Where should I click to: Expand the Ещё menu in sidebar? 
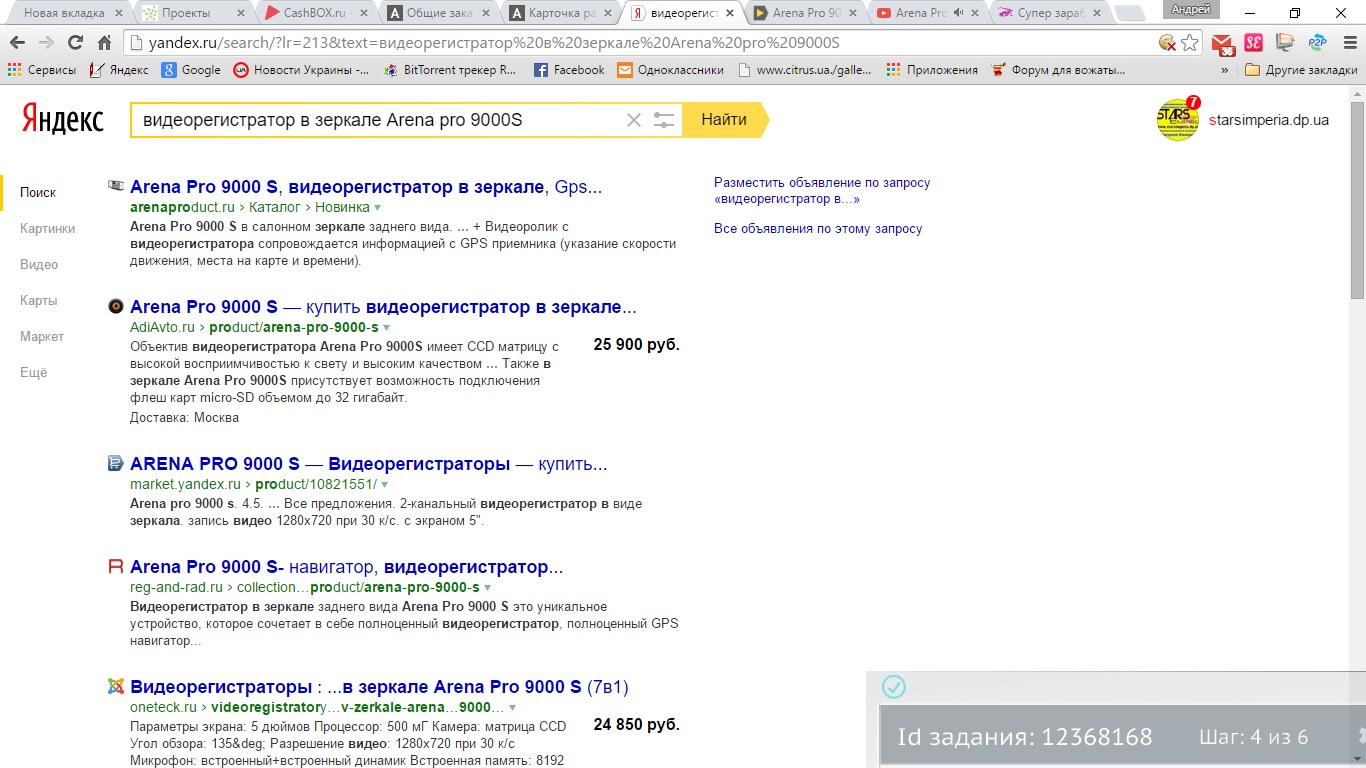coord(34,372)
